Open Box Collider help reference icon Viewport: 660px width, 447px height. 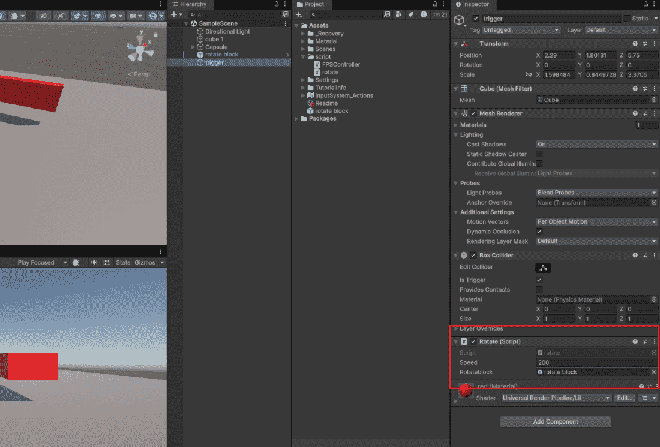635,255
